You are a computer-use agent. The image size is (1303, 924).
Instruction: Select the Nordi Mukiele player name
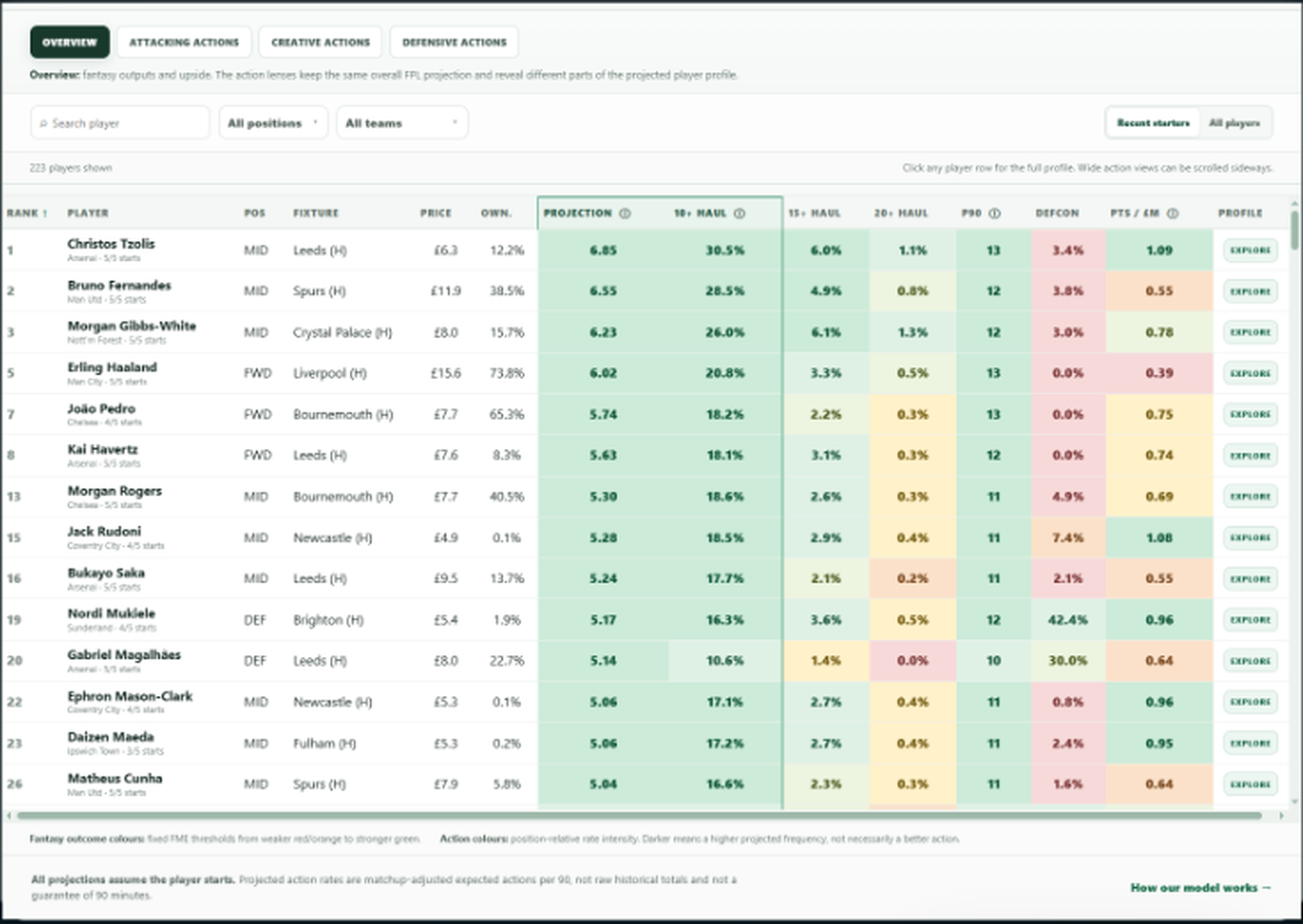point(112,613)
